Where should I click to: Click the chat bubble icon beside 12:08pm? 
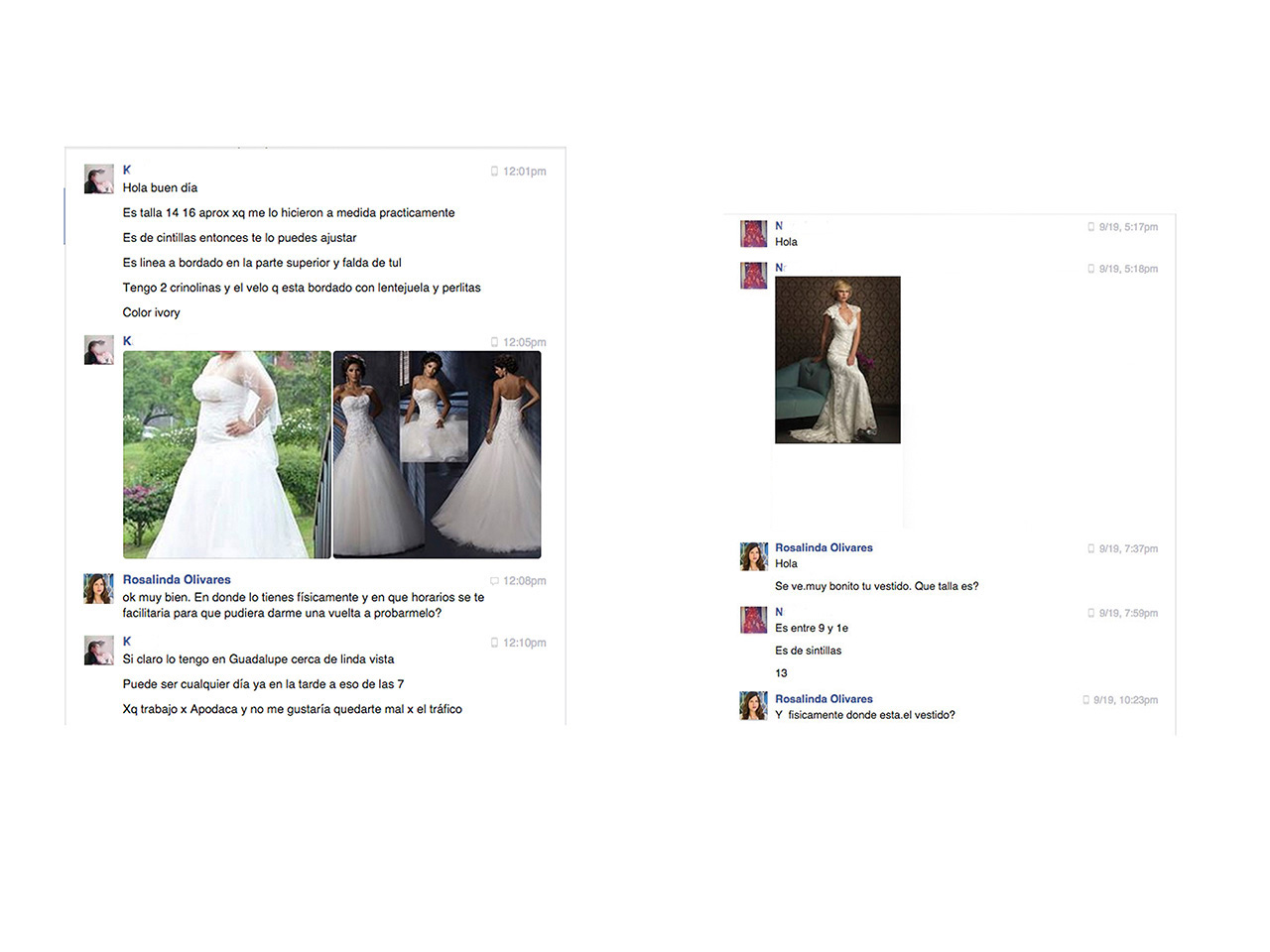click(494, 581)
